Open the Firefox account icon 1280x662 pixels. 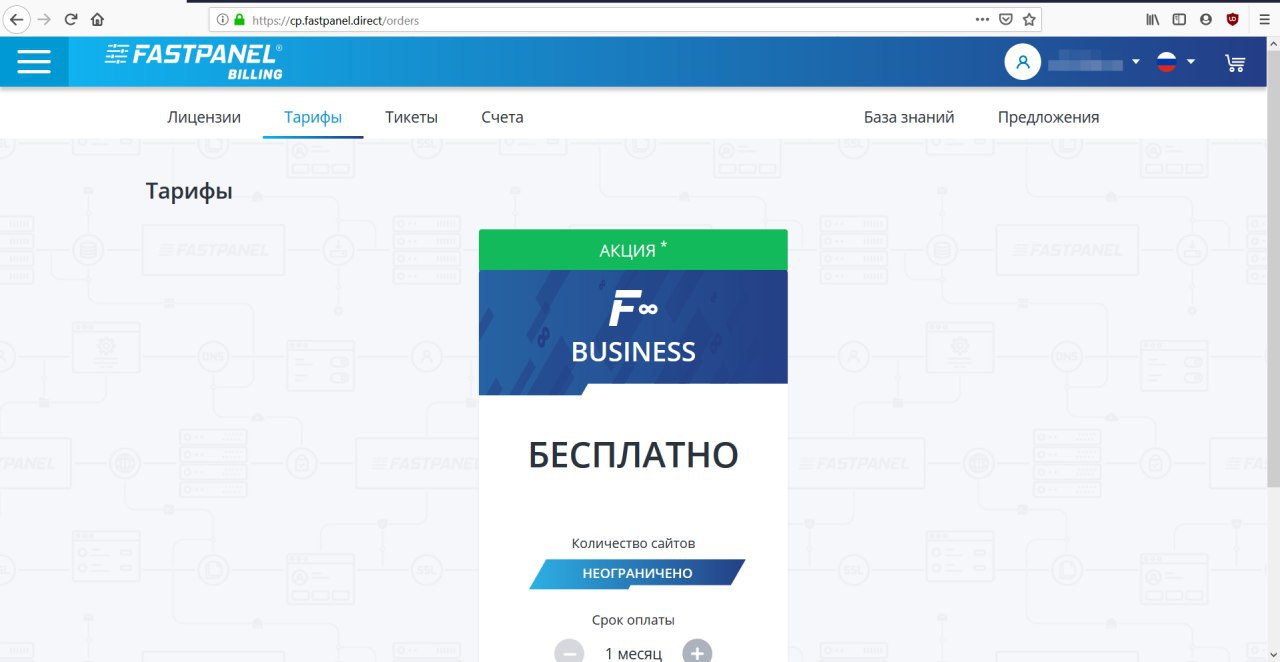1206,19
